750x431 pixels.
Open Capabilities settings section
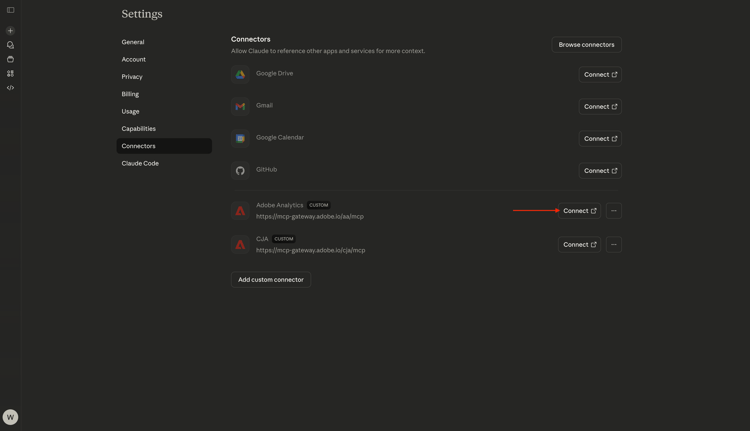pos(164,129)
